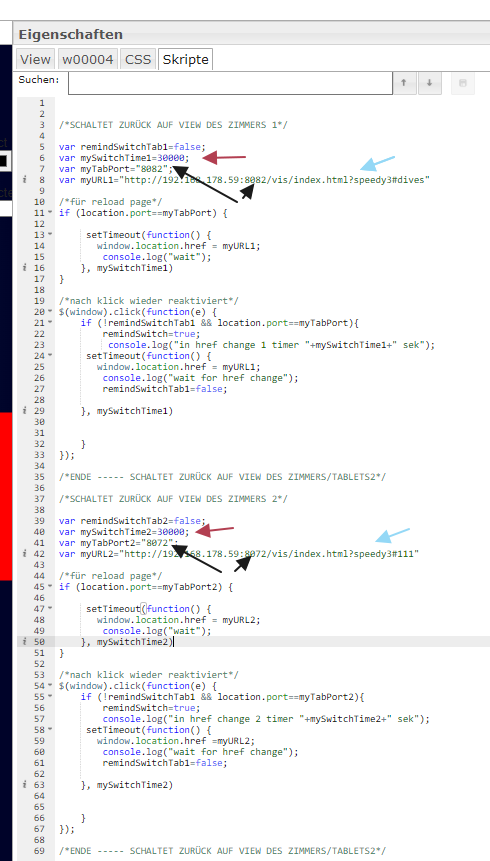The image size is (490, 861).
Task: Collapse the if block at line 11
Action: [x=51, y=213]
